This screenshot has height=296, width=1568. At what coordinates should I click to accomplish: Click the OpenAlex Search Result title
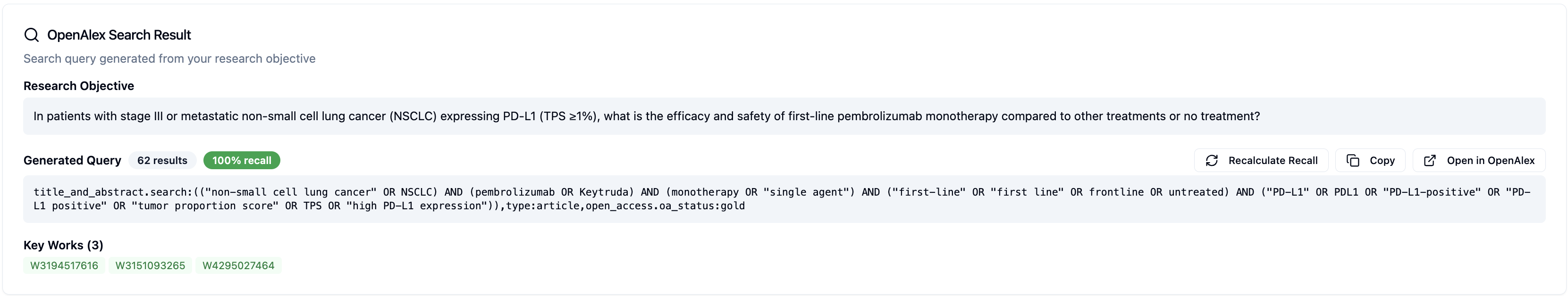(x=118, y=35)
